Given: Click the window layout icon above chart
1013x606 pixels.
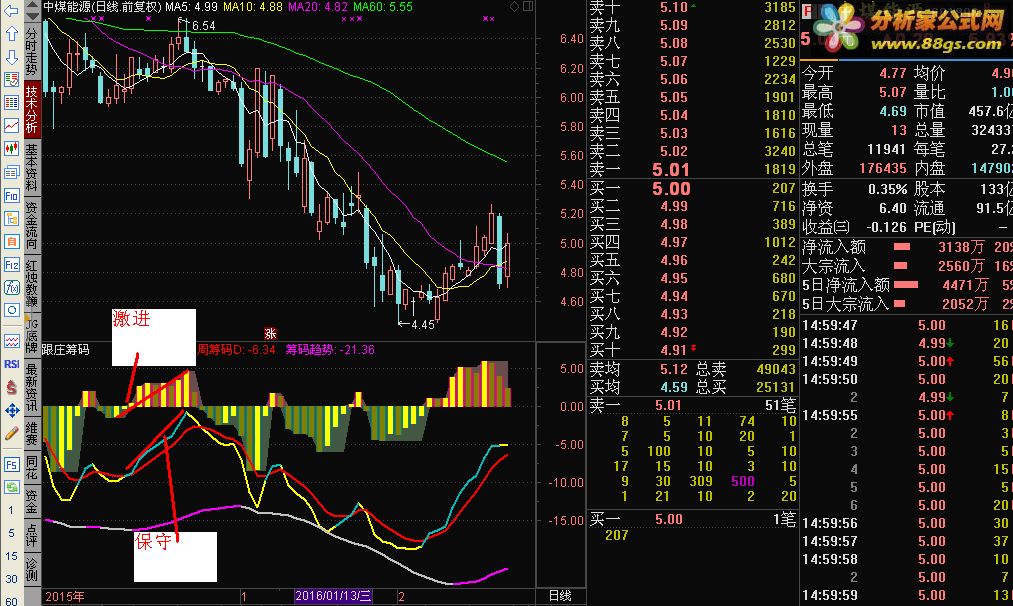Looking at the screenshot, I should pyautogui.click(x=528, y=6).
